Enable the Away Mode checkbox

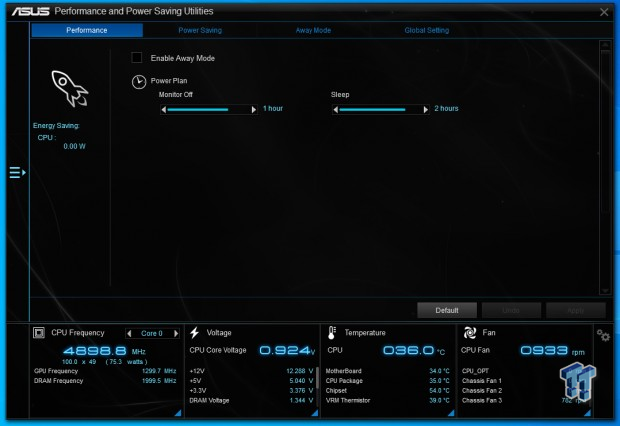[x=137, y=58]
